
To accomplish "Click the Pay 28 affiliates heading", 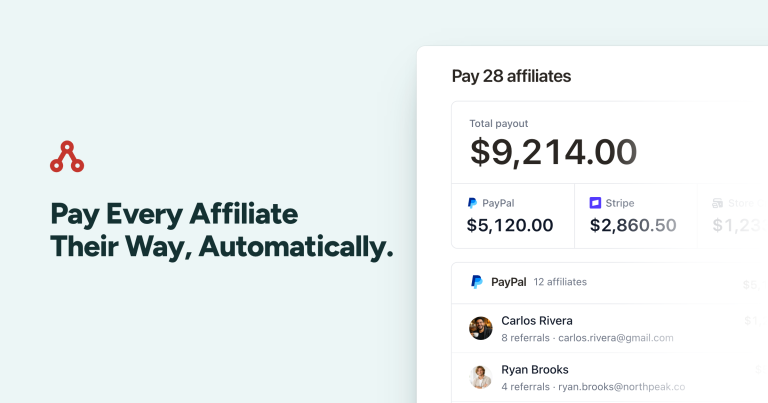I will click(511, 76).
